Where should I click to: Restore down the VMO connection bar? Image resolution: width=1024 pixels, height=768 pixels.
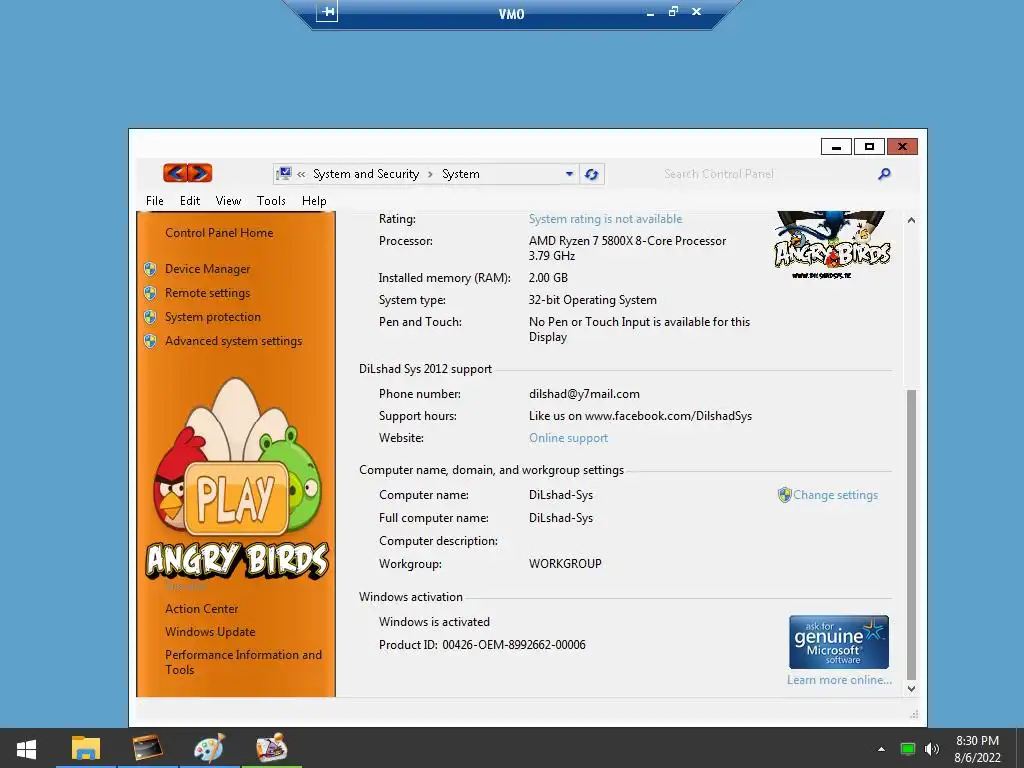click(x=673, y=12)
